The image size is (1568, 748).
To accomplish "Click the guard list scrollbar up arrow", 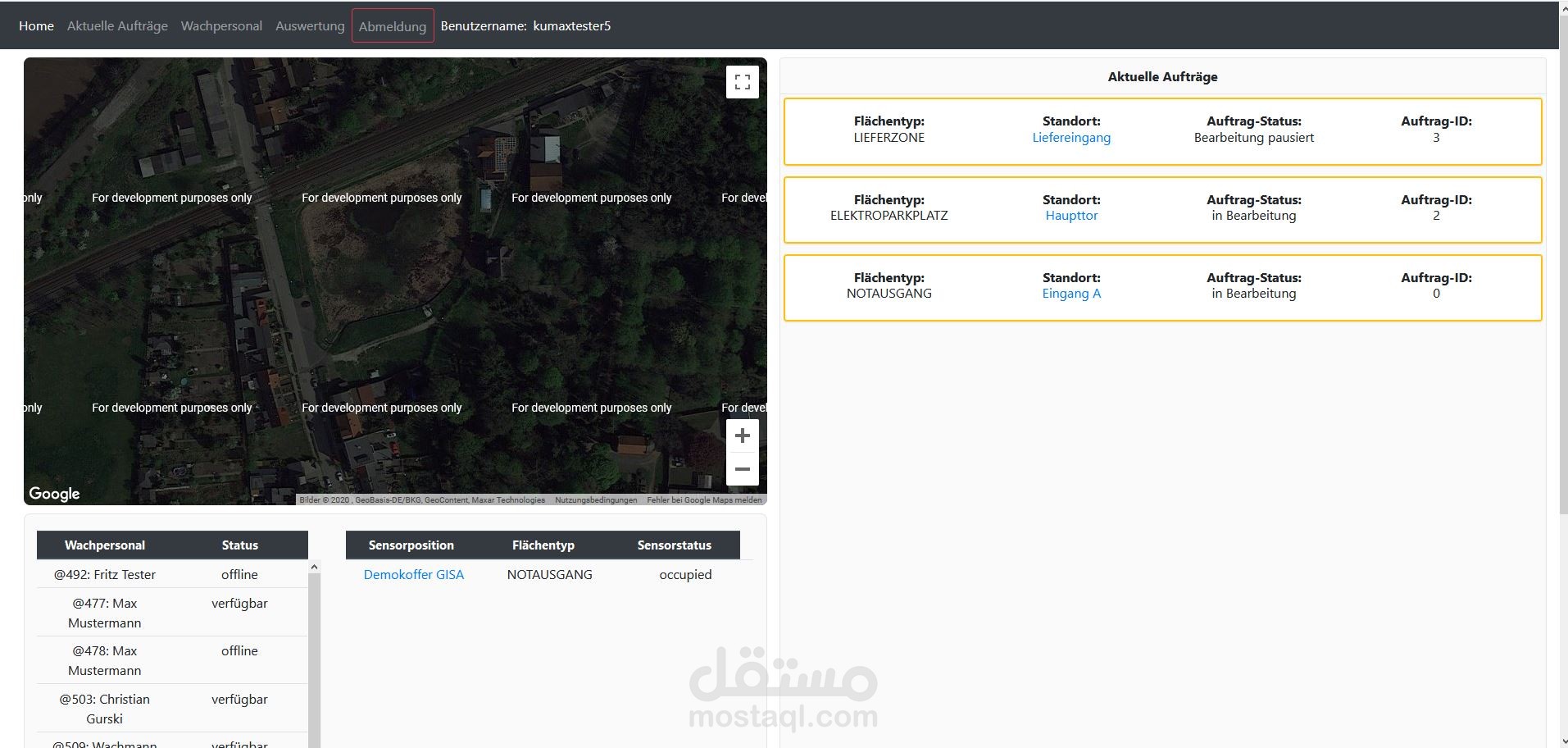I will point(314,567).
